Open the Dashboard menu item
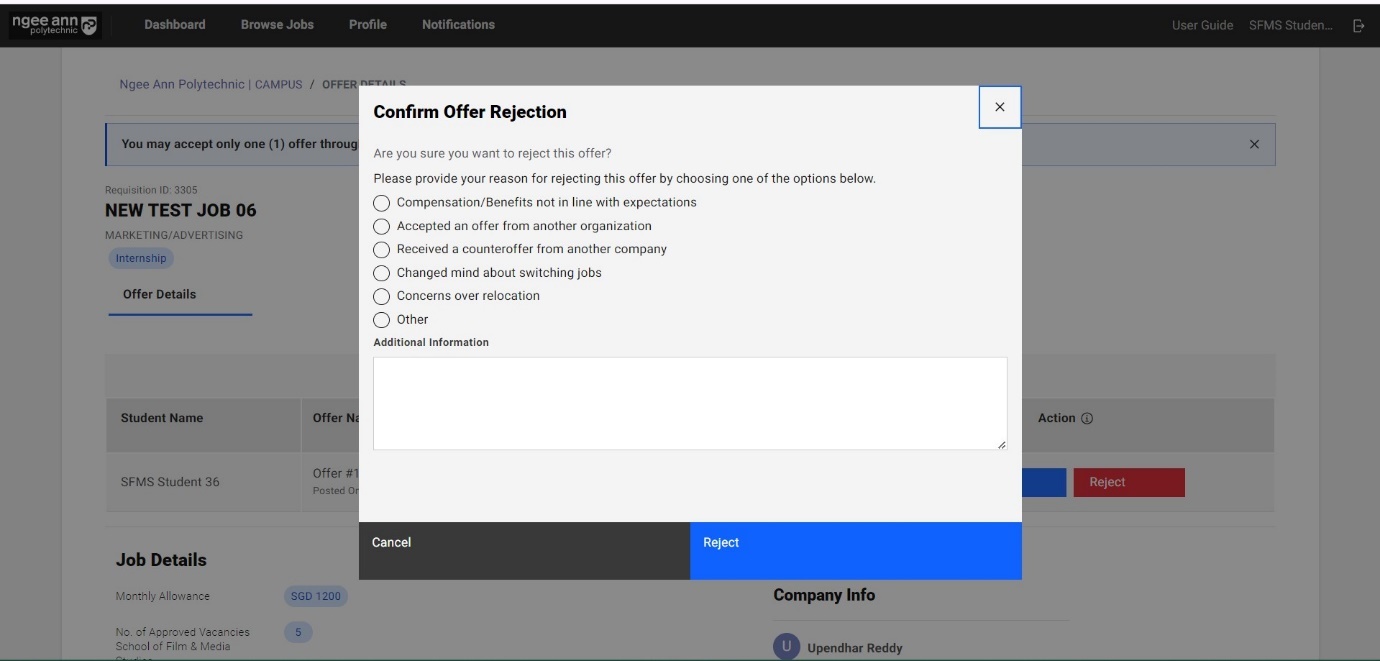Image resolution: width=1380 pixels, height=661 pixels. click(x=175, y=25)
